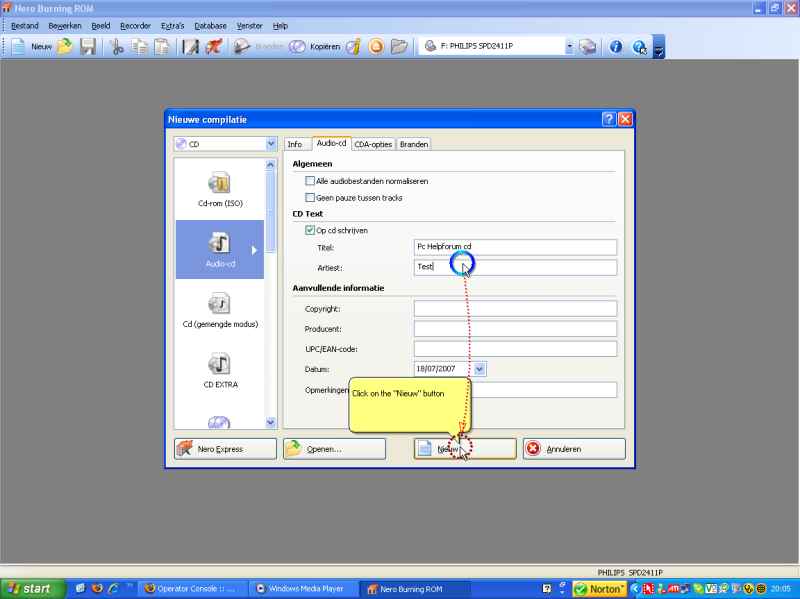Switch to Operator Console in the taskbar
This screenshot has height=599, width=800.
coord(193,589)
